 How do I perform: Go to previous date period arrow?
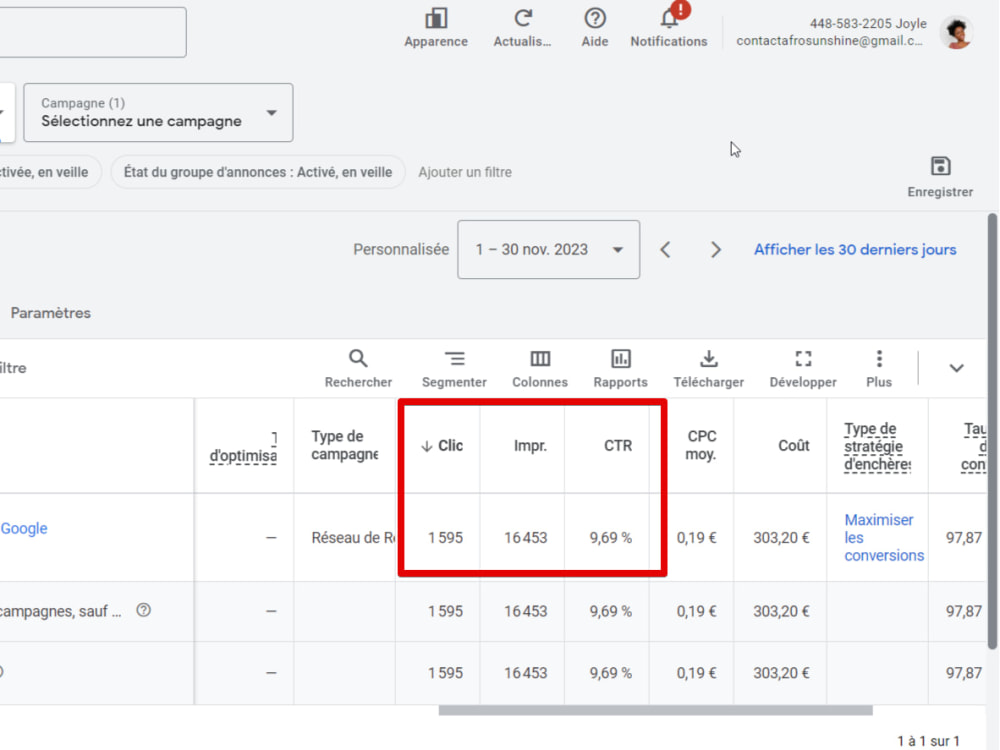[665, 249]
